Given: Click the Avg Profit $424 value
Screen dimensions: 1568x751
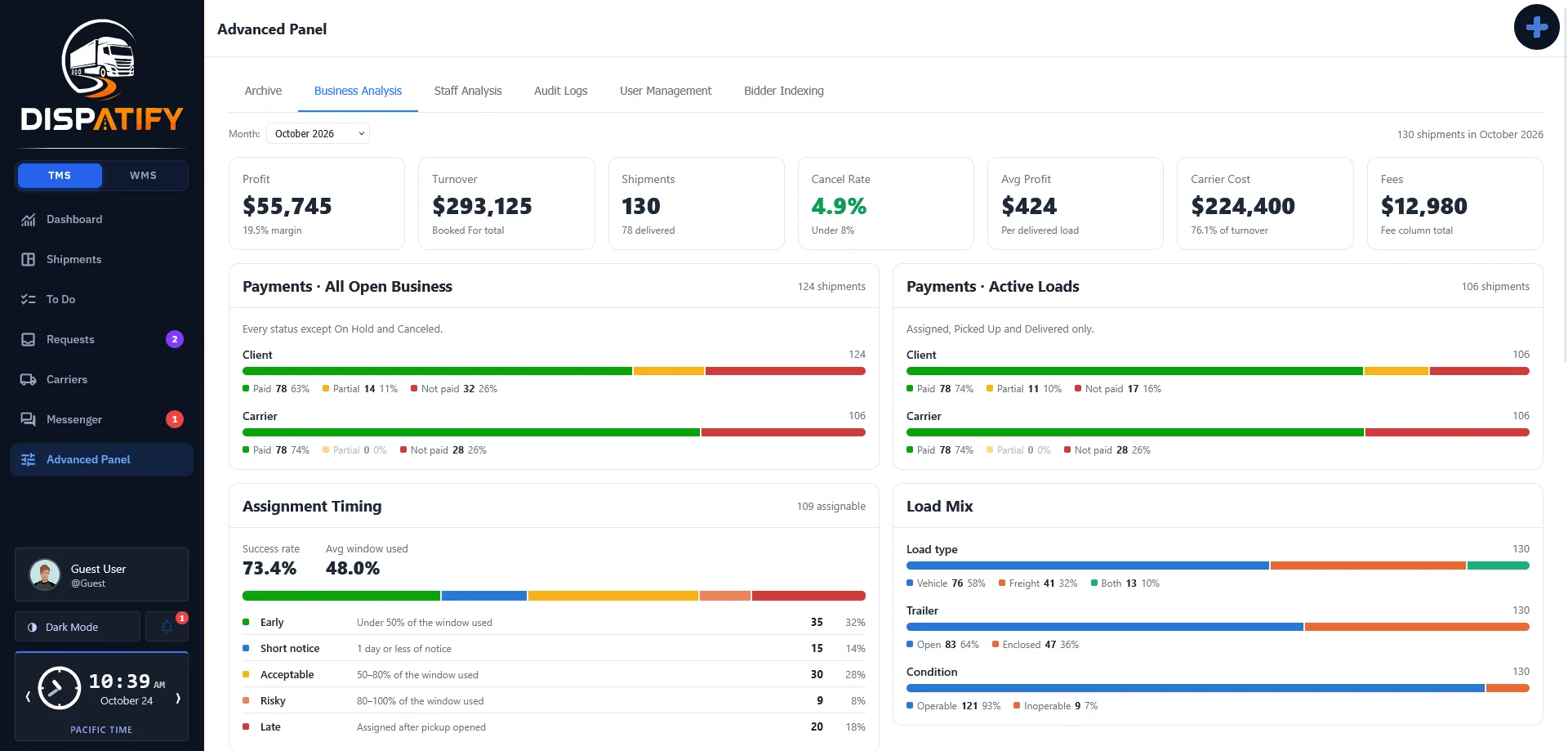Looking at the screenshot, I should point(1029,206).
